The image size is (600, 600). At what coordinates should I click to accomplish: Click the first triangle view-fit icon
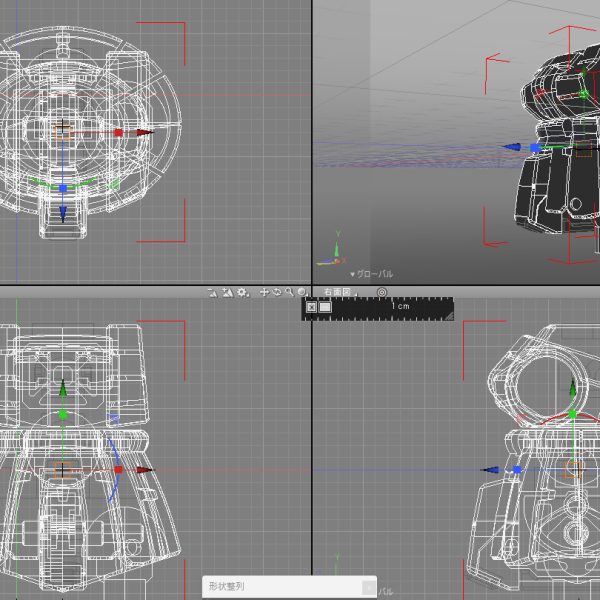pyautogui.click(x=213, y=293)
